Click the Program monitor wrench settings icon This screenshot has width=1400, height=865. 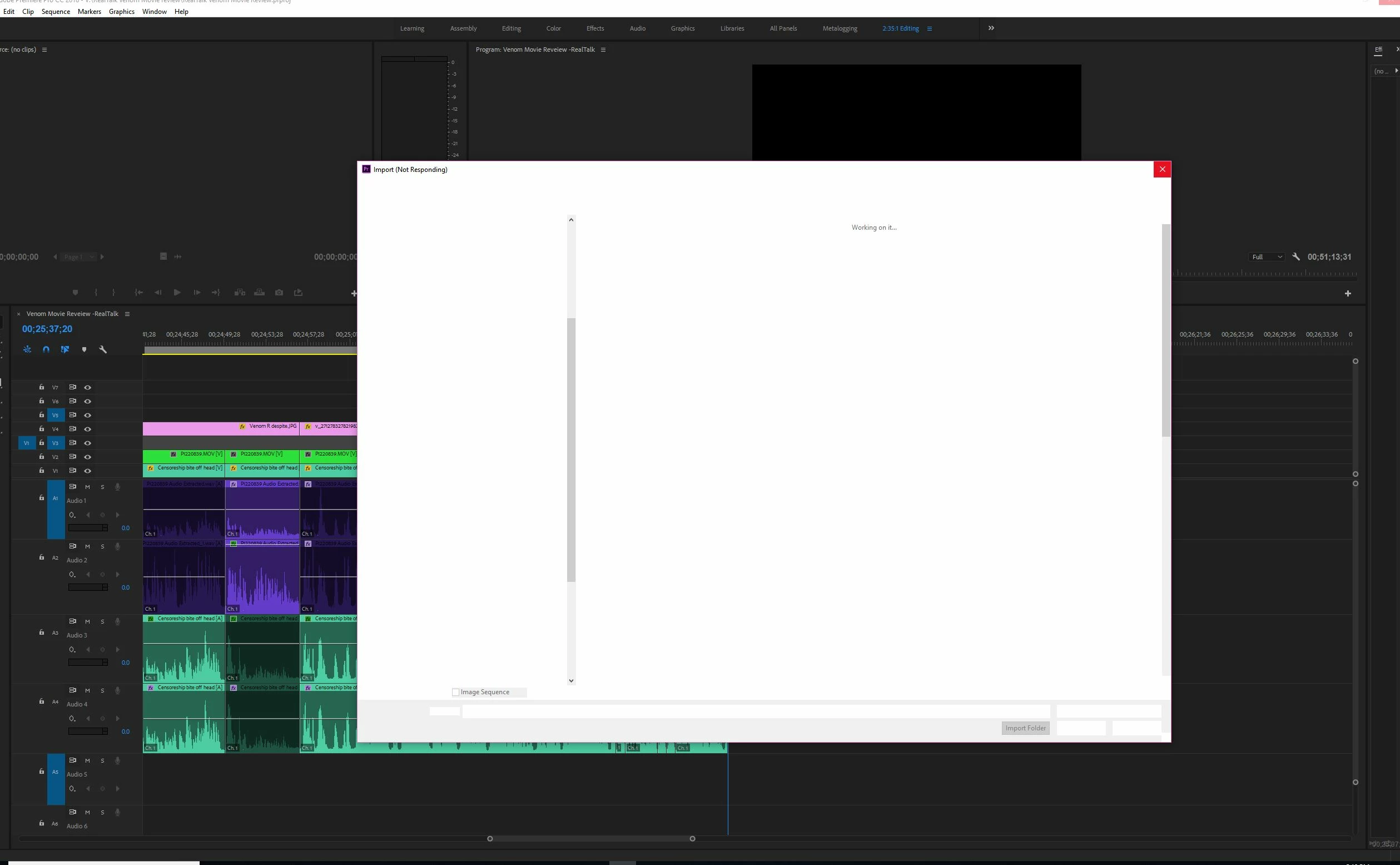tap(1296, 257)
